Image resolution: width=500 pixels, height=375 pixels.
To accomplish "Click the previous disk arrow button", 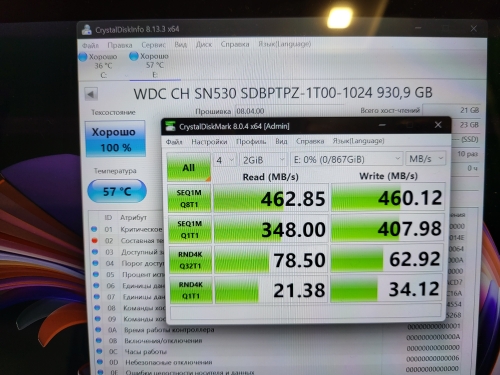I will [91, 94].
